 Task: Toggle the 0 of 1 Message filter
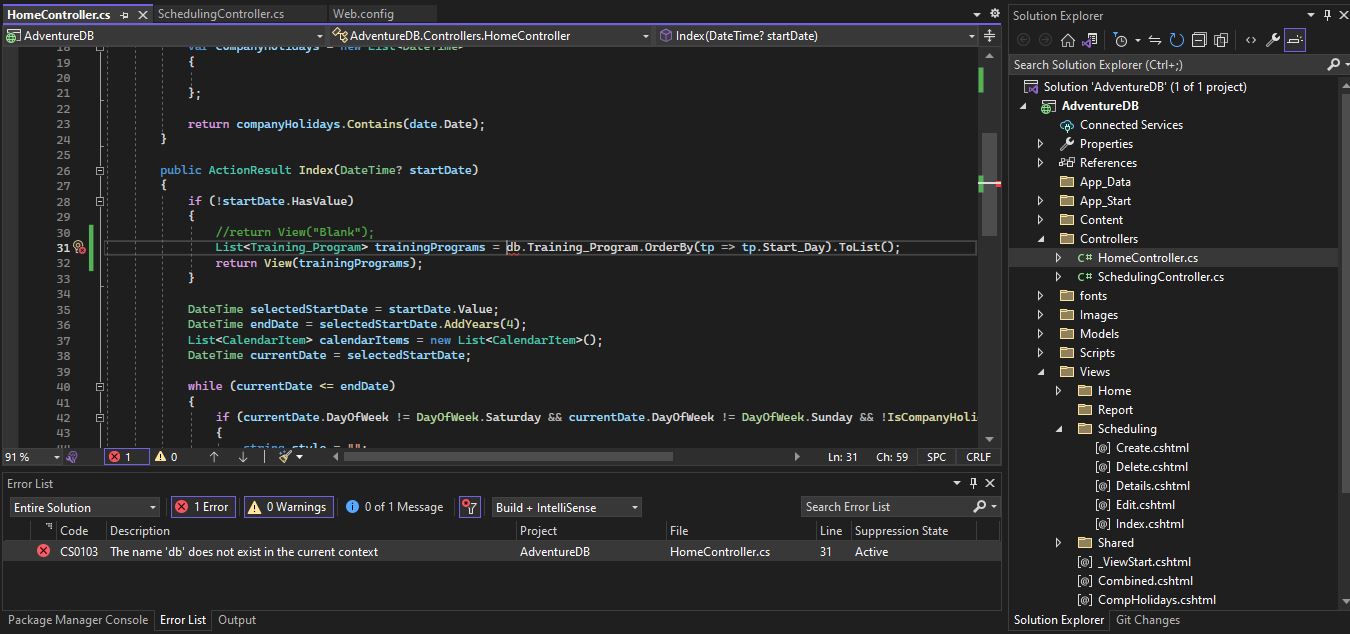pos(394,507)
